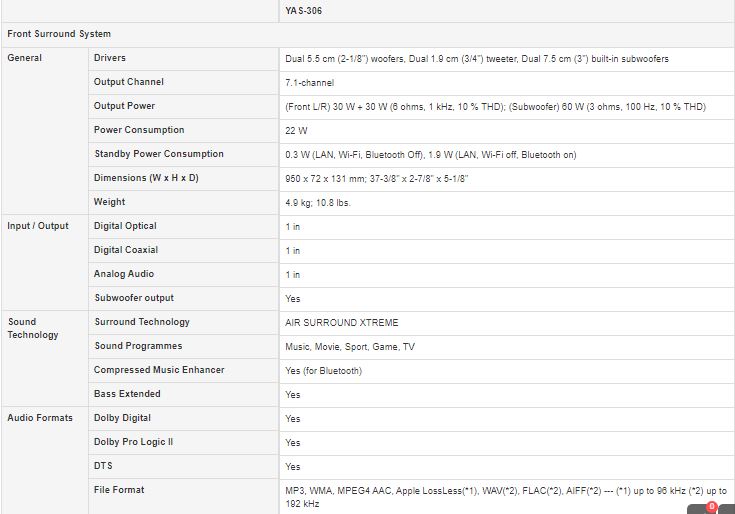The height and width of the screenshot is (514, 735).
Task: Click the Front Surround System heading row
Action: point(368,34)
